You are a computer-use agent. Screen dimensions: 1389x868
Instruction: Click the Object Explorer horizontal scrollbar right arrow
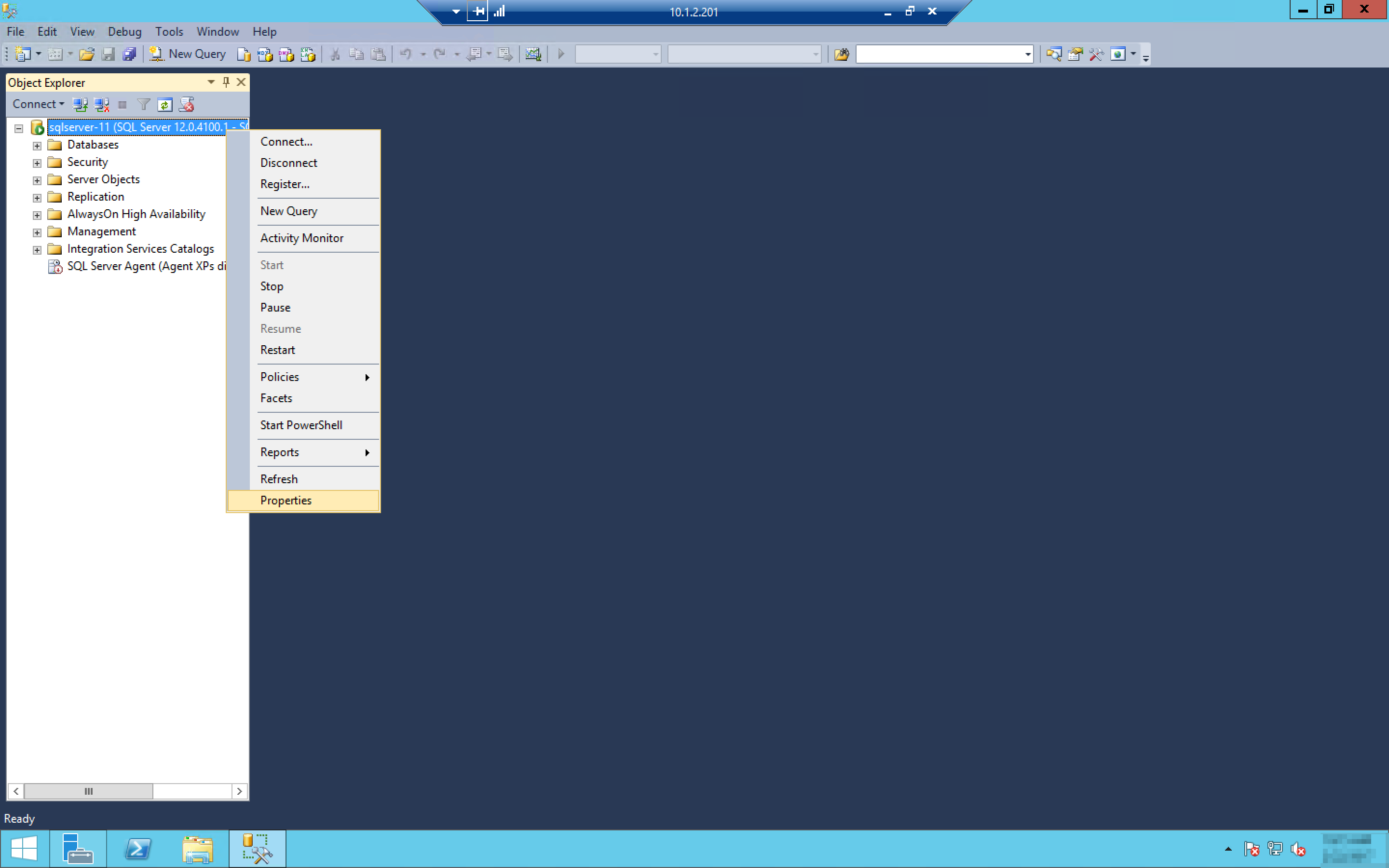point(239,791)
